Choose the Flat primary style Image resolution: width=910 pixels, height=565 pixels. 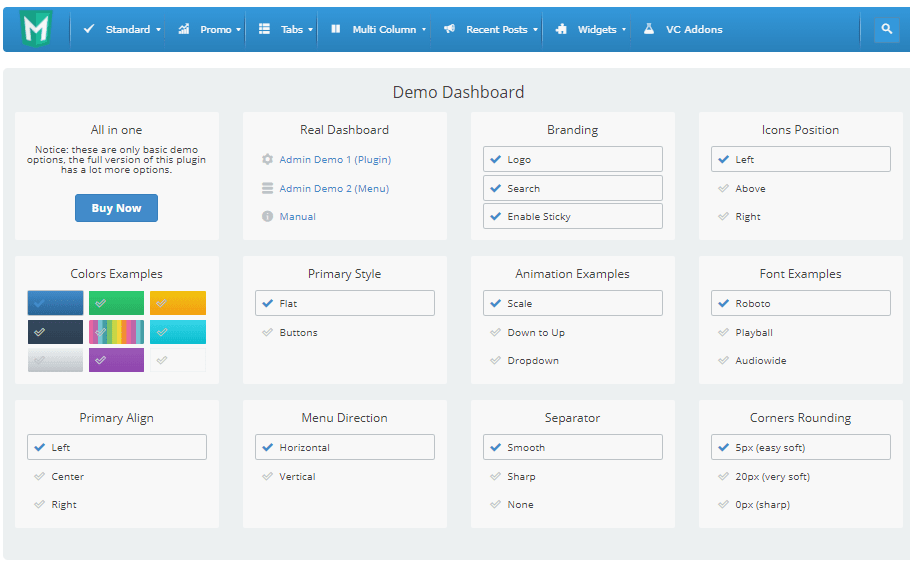(x=345, y=303)
